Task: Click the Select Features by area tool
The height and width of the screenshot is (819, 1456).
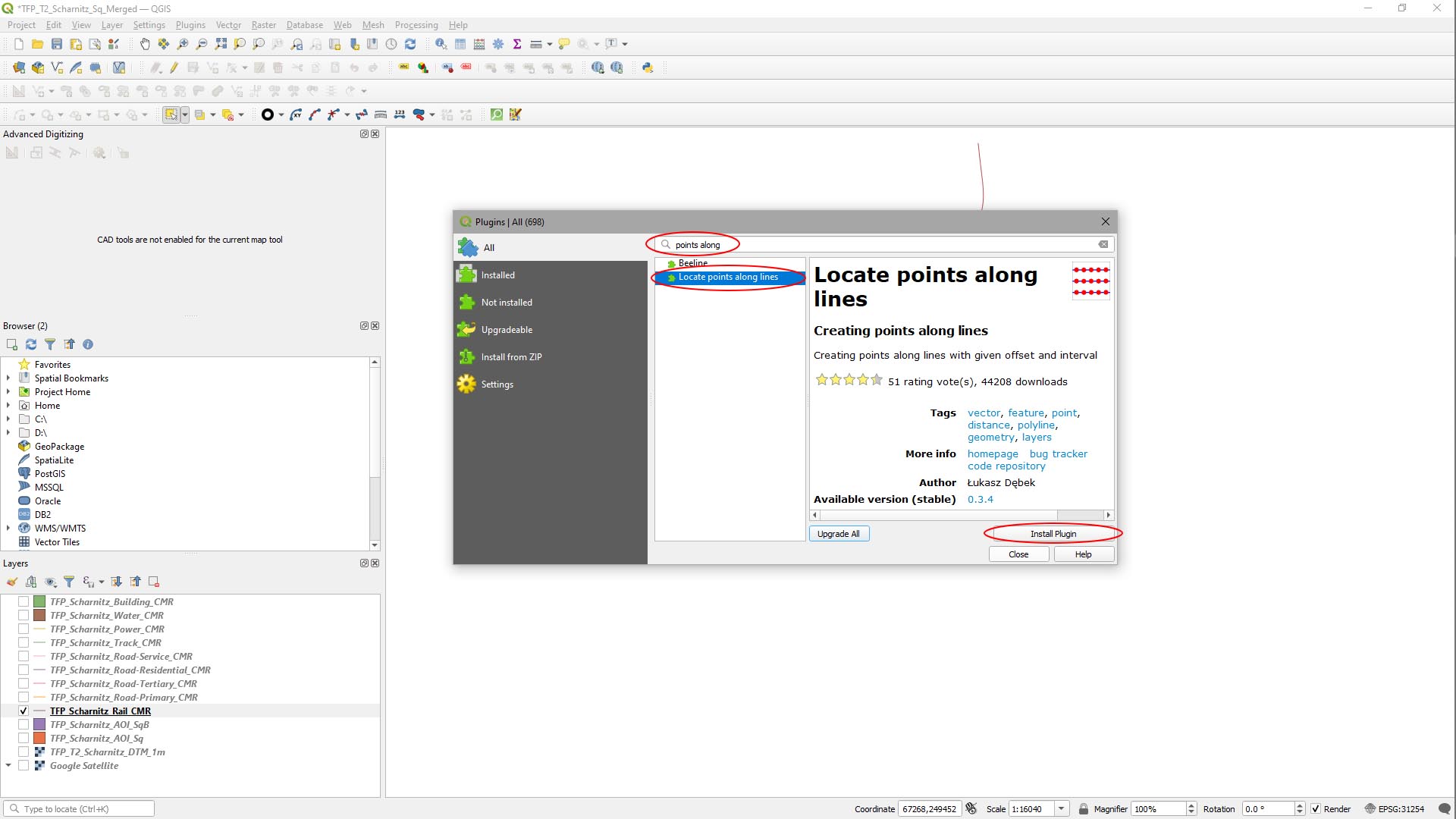Action: point(171,115)
